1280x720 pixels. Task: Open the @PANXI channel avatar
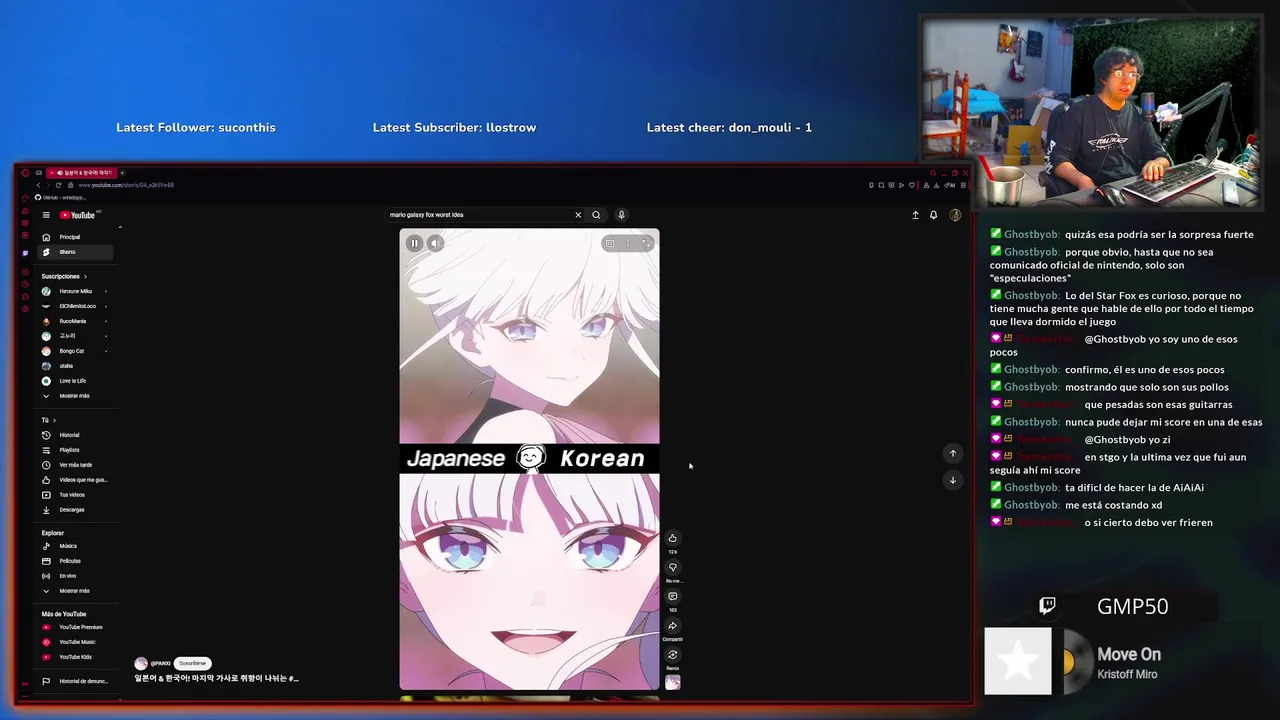point(141,663)
